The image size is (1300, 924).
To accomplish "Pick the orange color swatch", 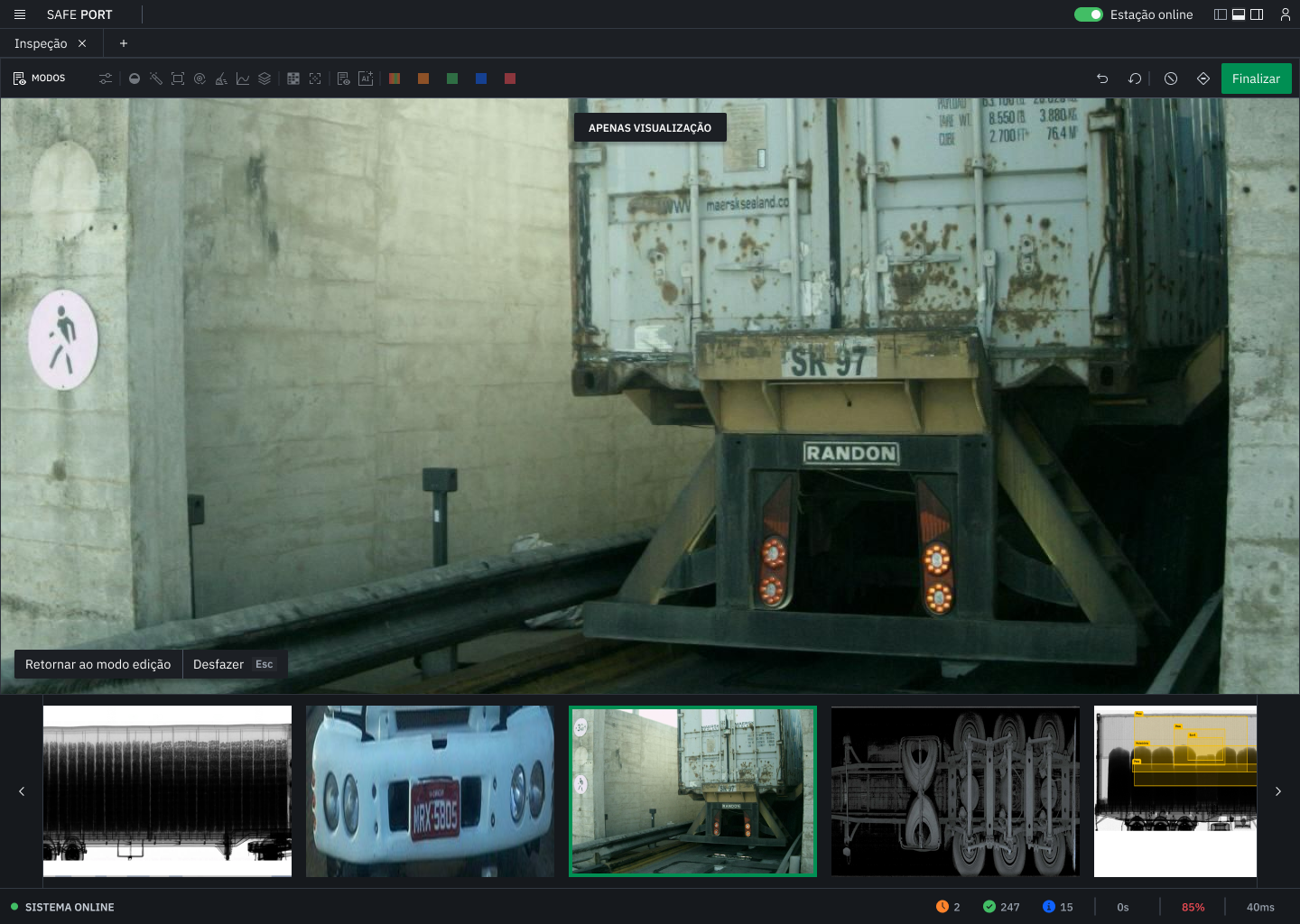I will coord(423,79).
